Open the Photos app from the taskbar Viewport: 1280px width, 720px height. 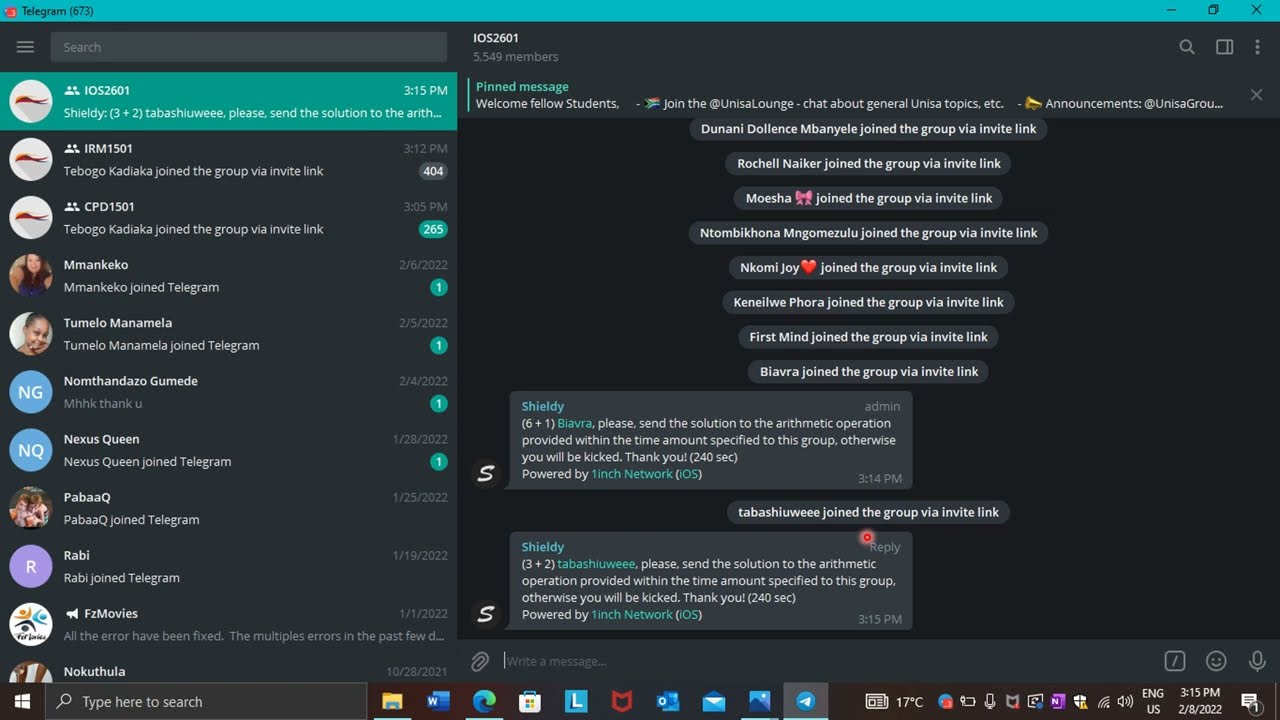coord(760,701)
